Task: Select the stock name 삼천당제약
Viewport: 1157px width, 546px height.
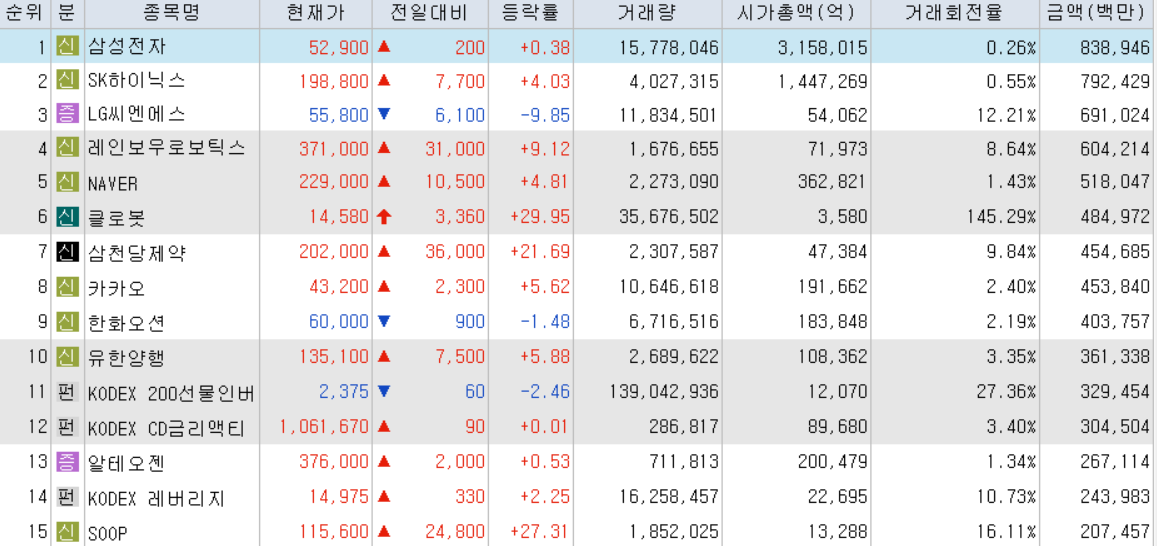Action: [137, 253]
